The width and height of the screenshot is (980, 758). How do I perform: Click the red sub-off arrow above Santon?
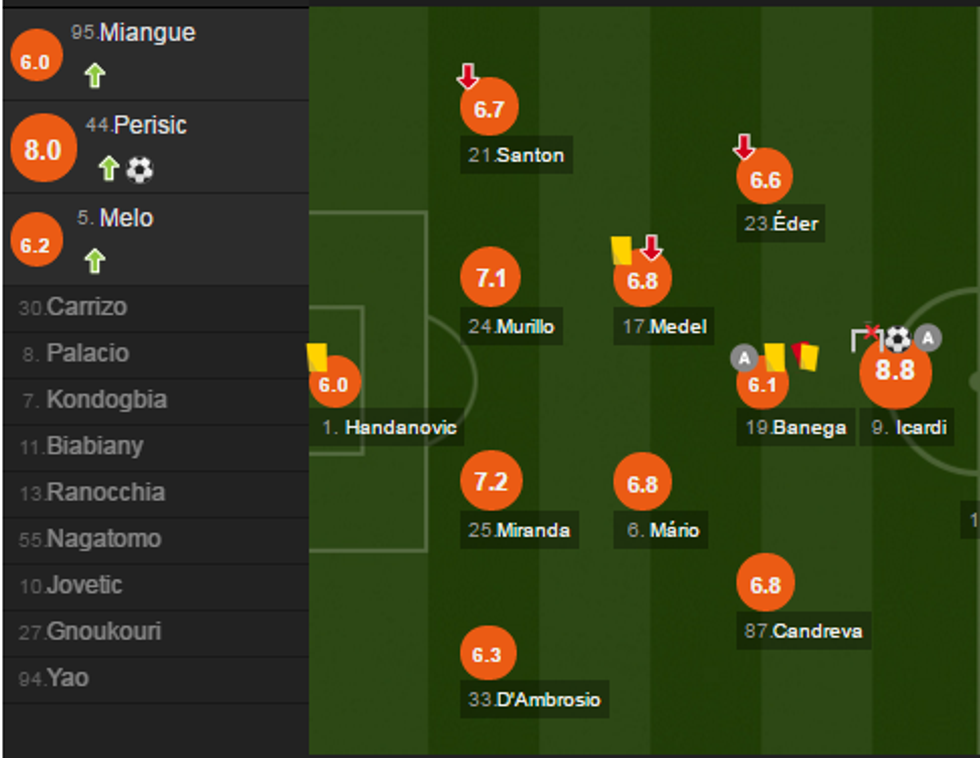click(x=468, y=76)
